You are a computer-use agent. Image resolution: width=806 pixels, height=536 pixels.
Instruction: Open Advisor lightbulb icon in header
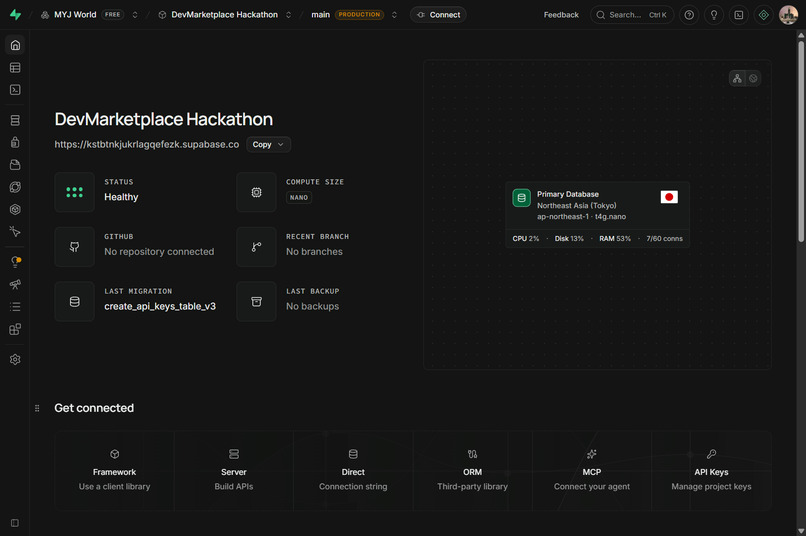click(714, 15)
